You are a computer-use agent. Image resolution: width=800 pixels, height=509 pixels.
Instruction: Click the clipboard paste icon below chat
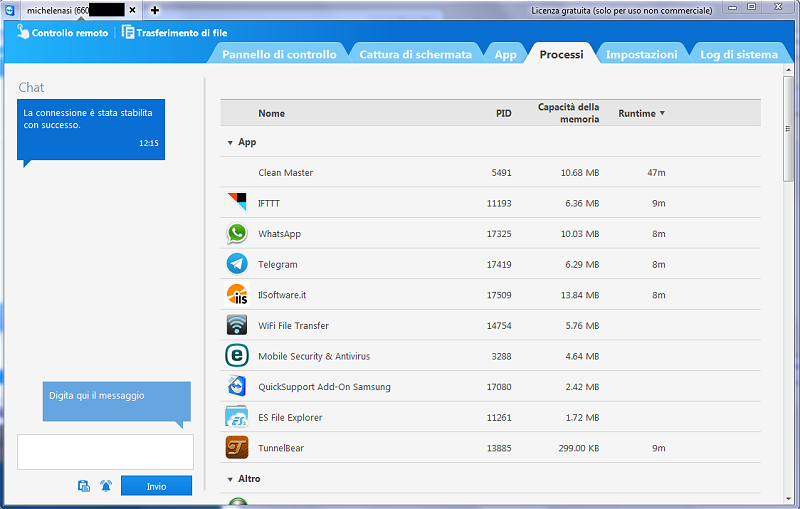[x=84, y=486]
